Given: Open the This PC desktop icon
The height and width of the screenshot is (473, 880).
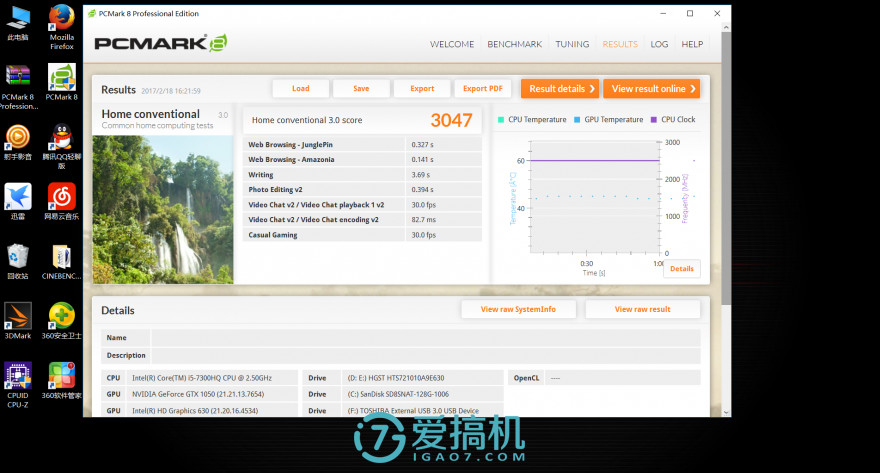Looking at the screenshot, I should [18, 22].
